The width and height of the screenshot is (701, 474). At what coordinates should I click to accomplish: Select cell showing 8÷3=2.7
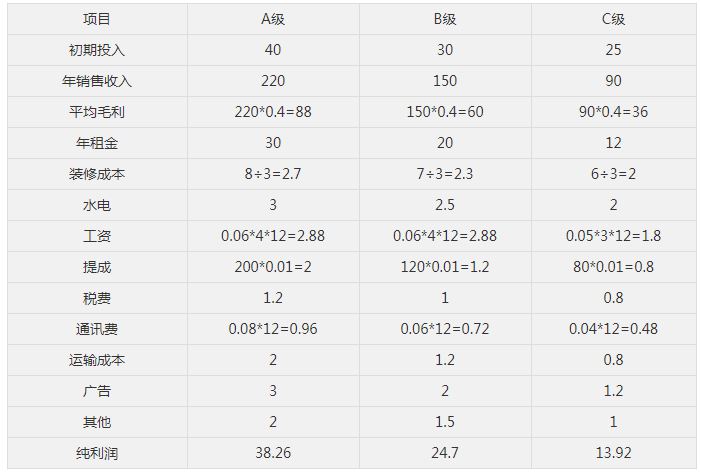point(273,174)
